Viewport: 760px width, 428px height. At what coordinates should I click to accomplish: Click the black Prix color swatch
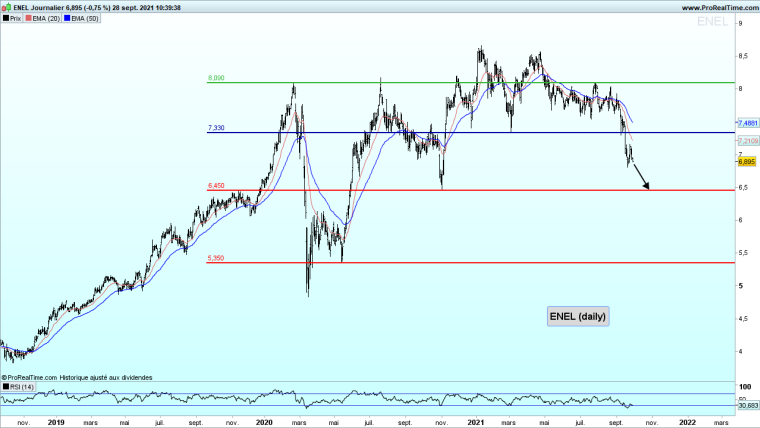(6, 18)
